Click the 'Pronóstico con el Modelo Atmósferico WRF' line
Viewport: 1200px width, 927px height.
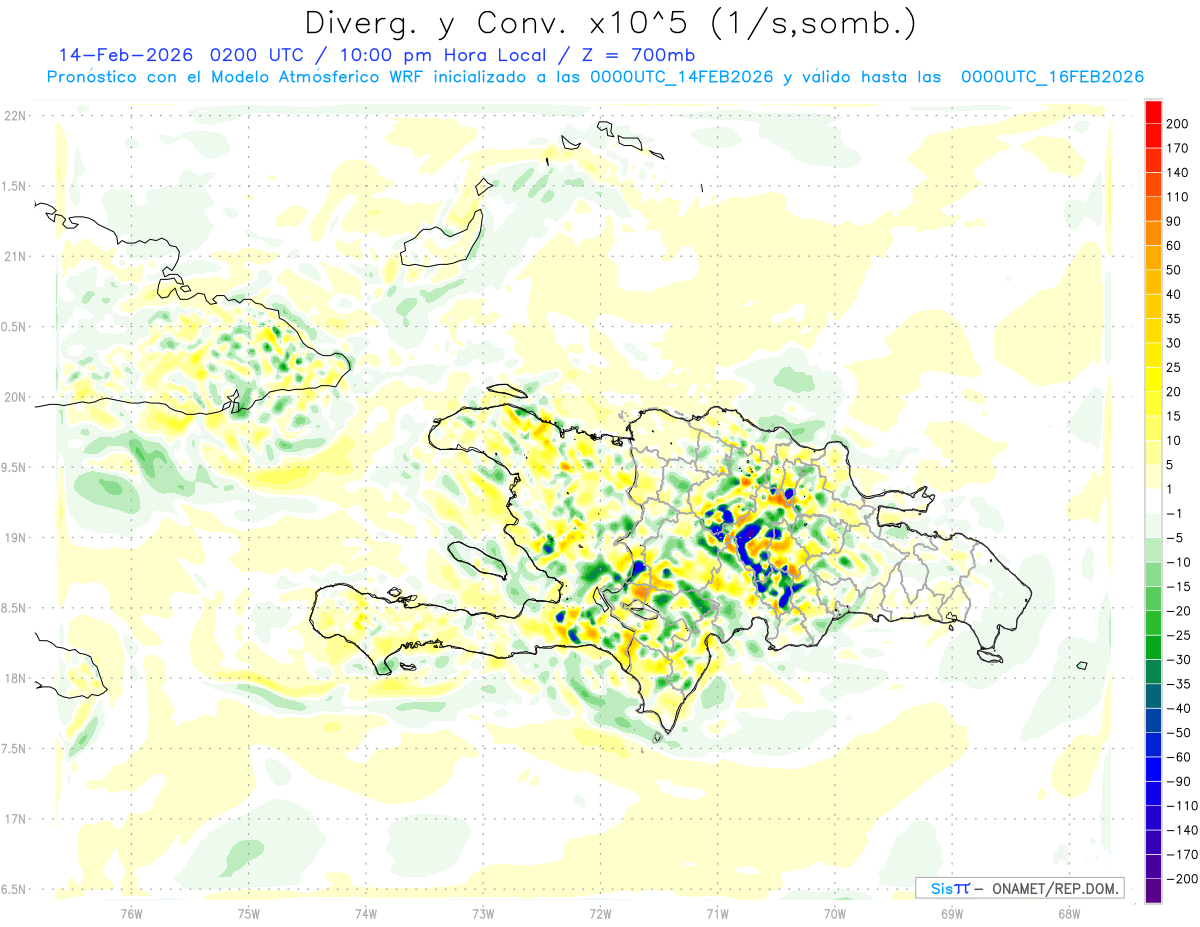pos(237,77)
